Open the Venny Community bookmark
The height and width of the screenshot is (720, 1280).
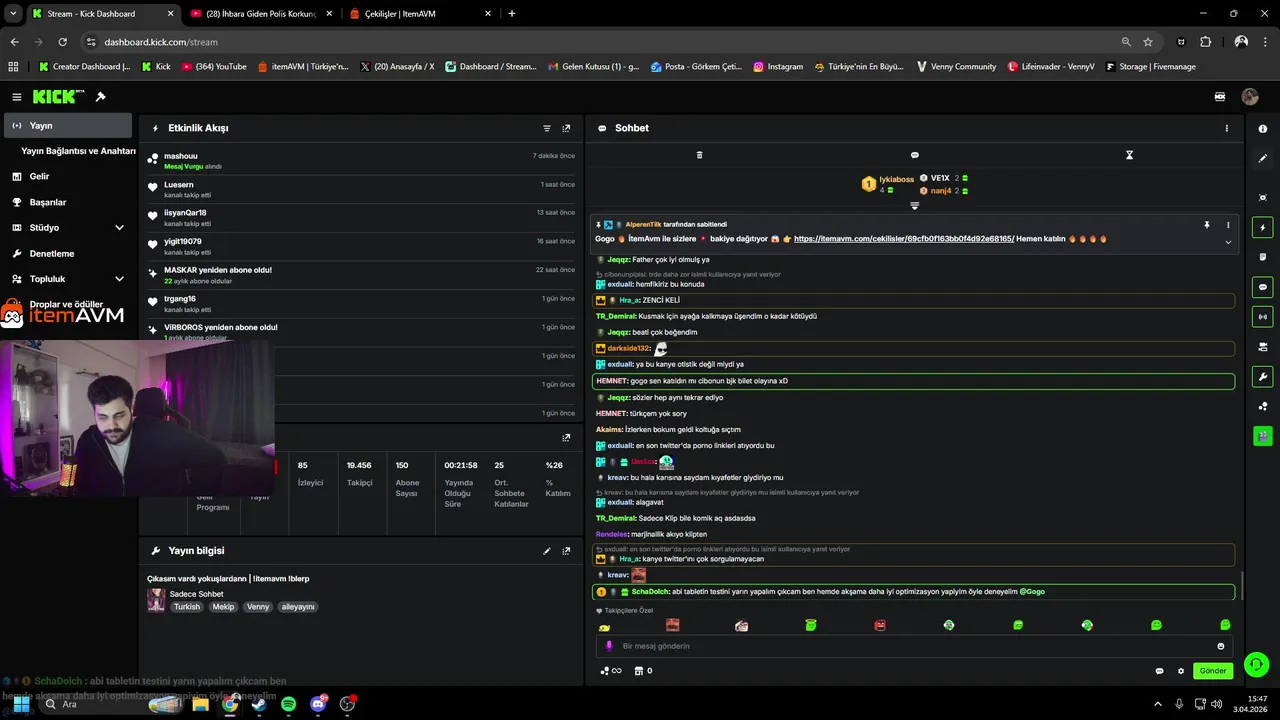click(x=955, y=67)
